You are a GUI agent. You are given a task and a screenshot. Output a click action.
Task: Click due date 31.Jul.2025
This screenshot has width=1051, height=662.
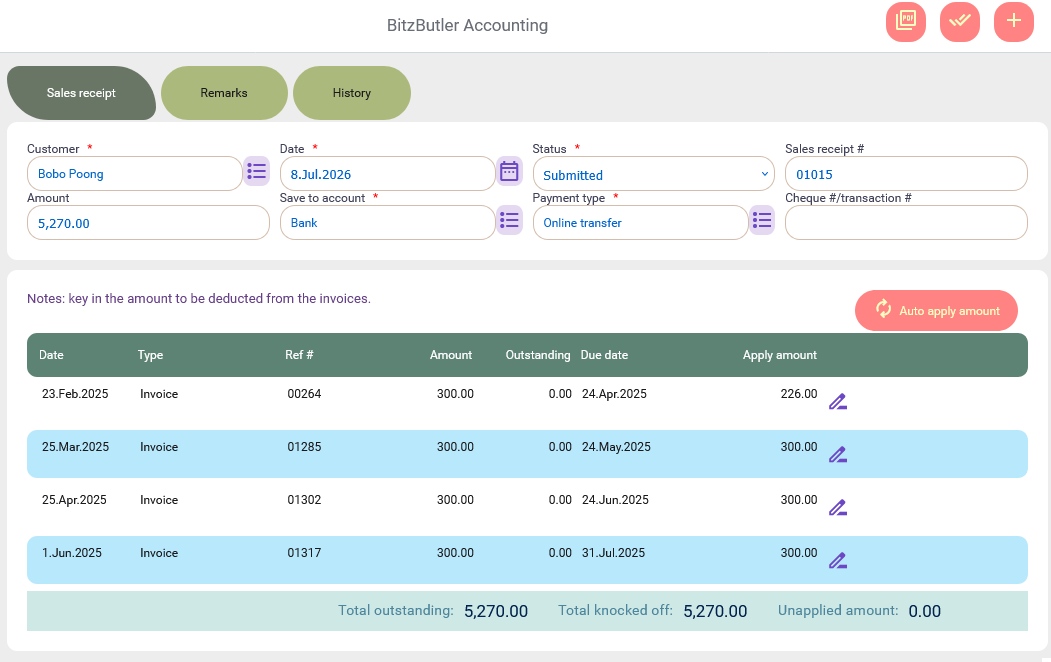[613, 553]
